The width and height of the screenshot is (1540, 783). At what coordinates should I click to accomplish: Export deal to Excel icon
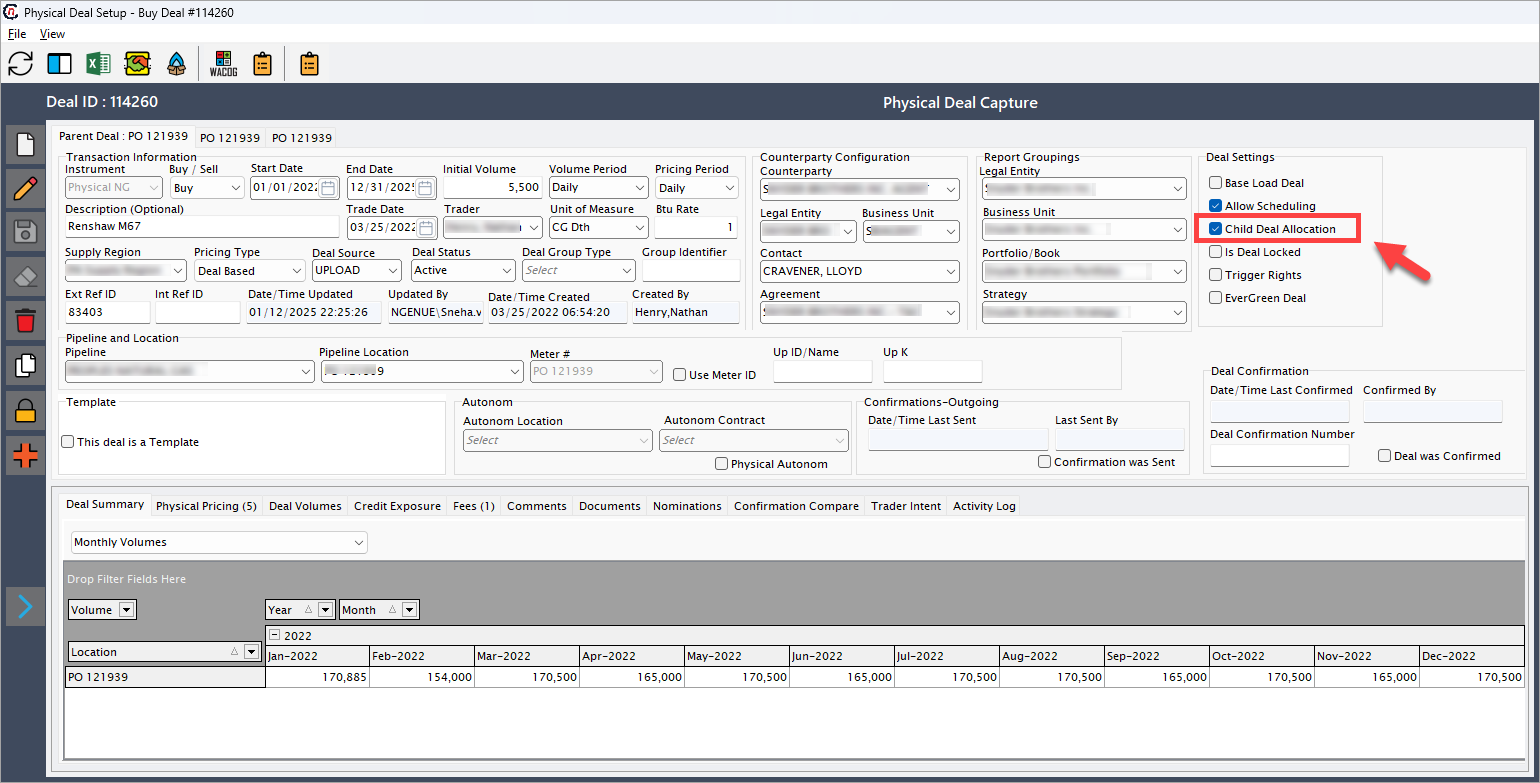click(x=98, y=64)
